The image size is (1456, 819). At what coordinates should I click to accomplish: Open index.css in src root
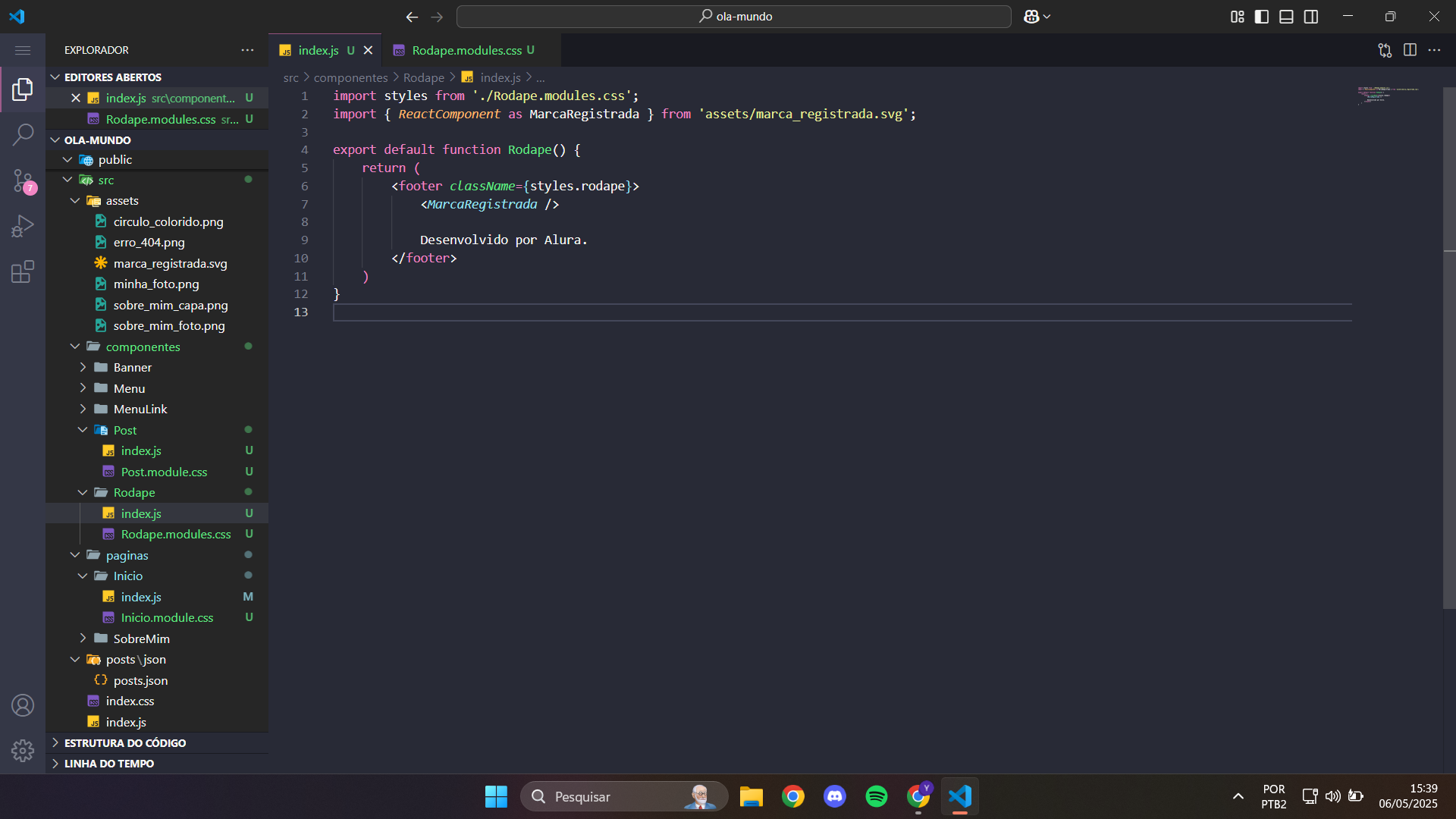click(157, 701)
